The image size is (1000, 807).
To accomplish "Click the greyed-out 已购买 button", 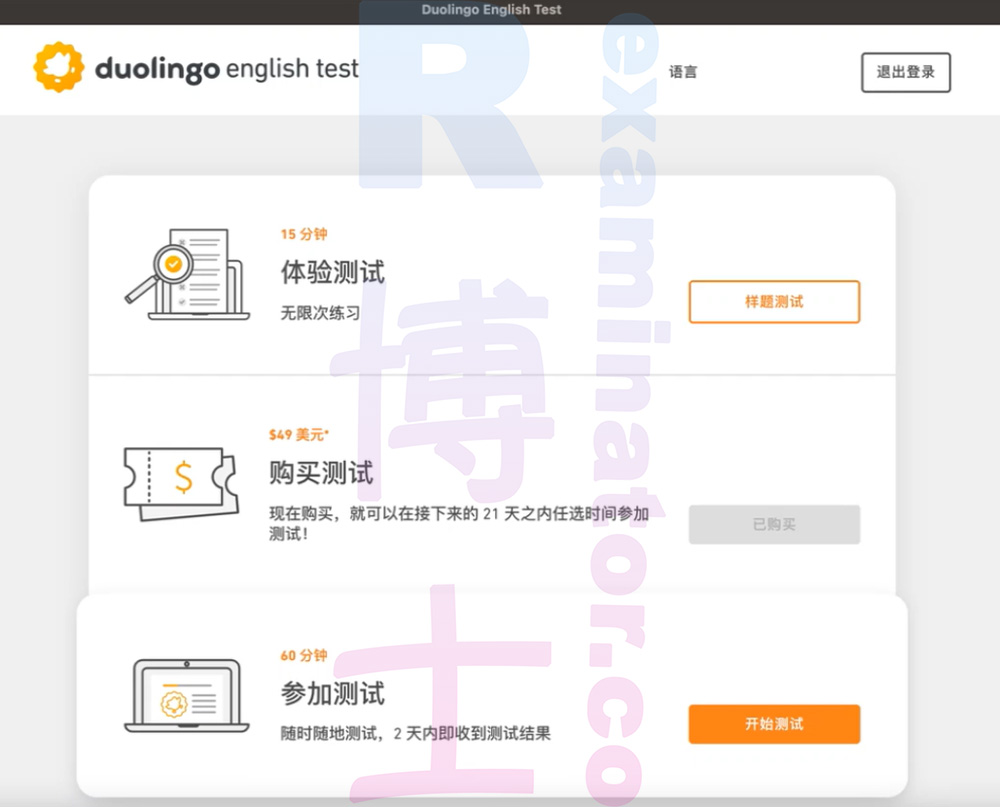I will click(774, 524).
